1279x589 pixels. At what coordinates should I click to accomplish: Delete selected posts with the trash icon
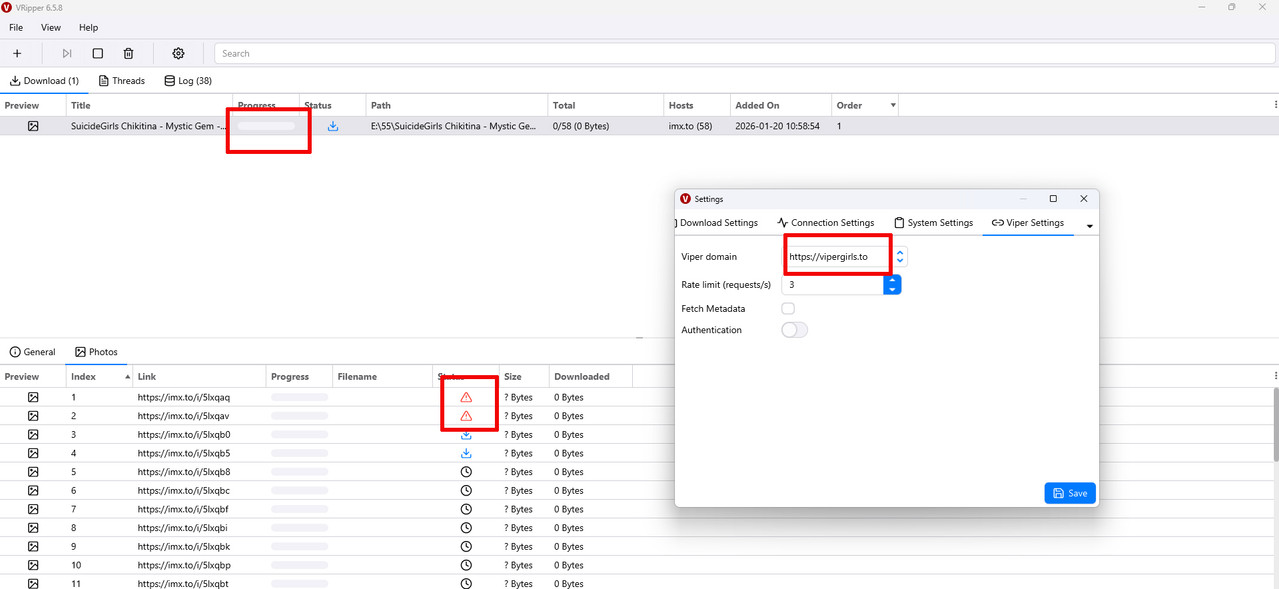tap(128, 53)
